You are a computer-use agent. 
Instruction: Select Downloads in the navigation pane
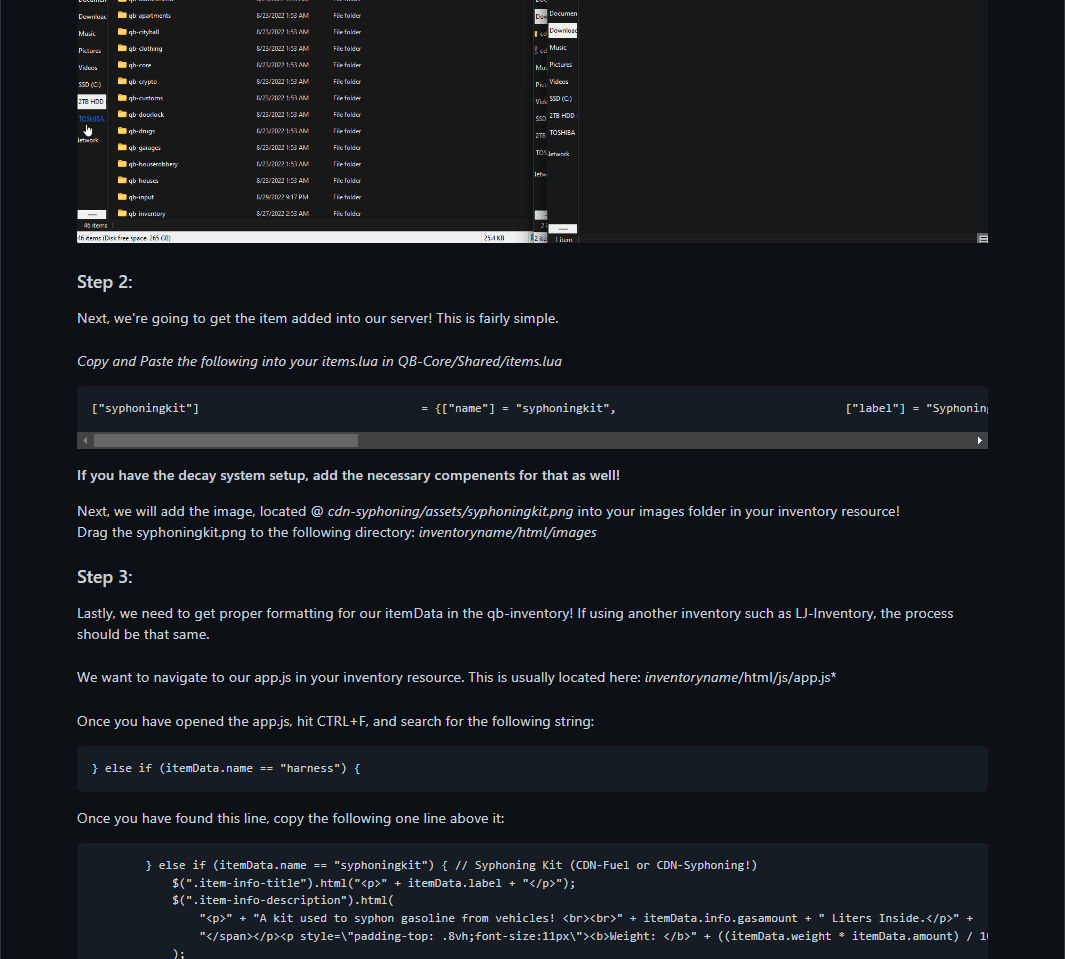tap(90, 15)
